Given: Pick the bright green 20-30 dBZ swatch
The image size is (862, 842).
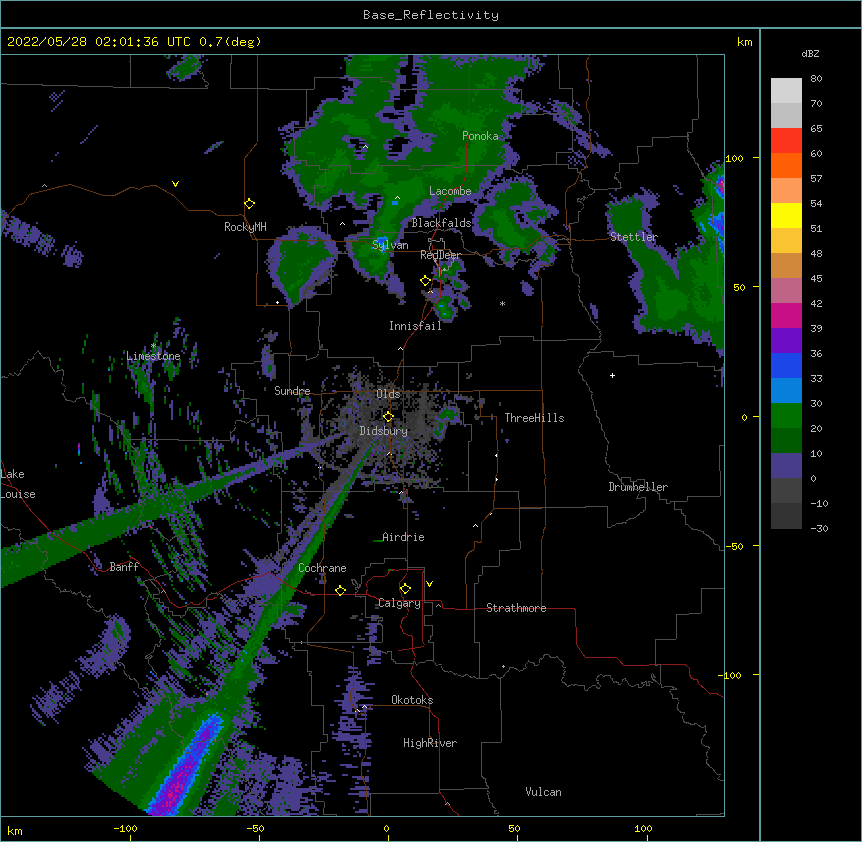Looking at the screenshot, I should pyautogui.click(x=786, y=416).
